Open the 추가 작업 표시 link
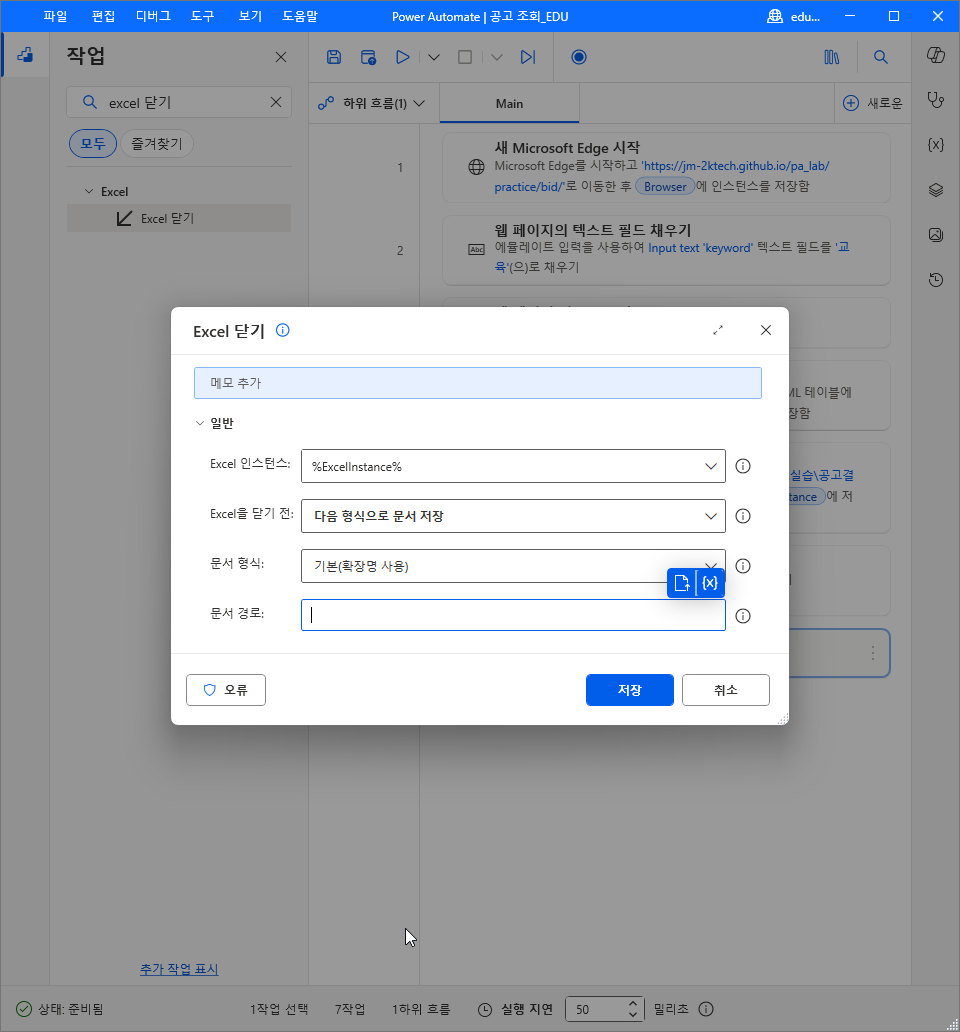 [x=179, y=969]
